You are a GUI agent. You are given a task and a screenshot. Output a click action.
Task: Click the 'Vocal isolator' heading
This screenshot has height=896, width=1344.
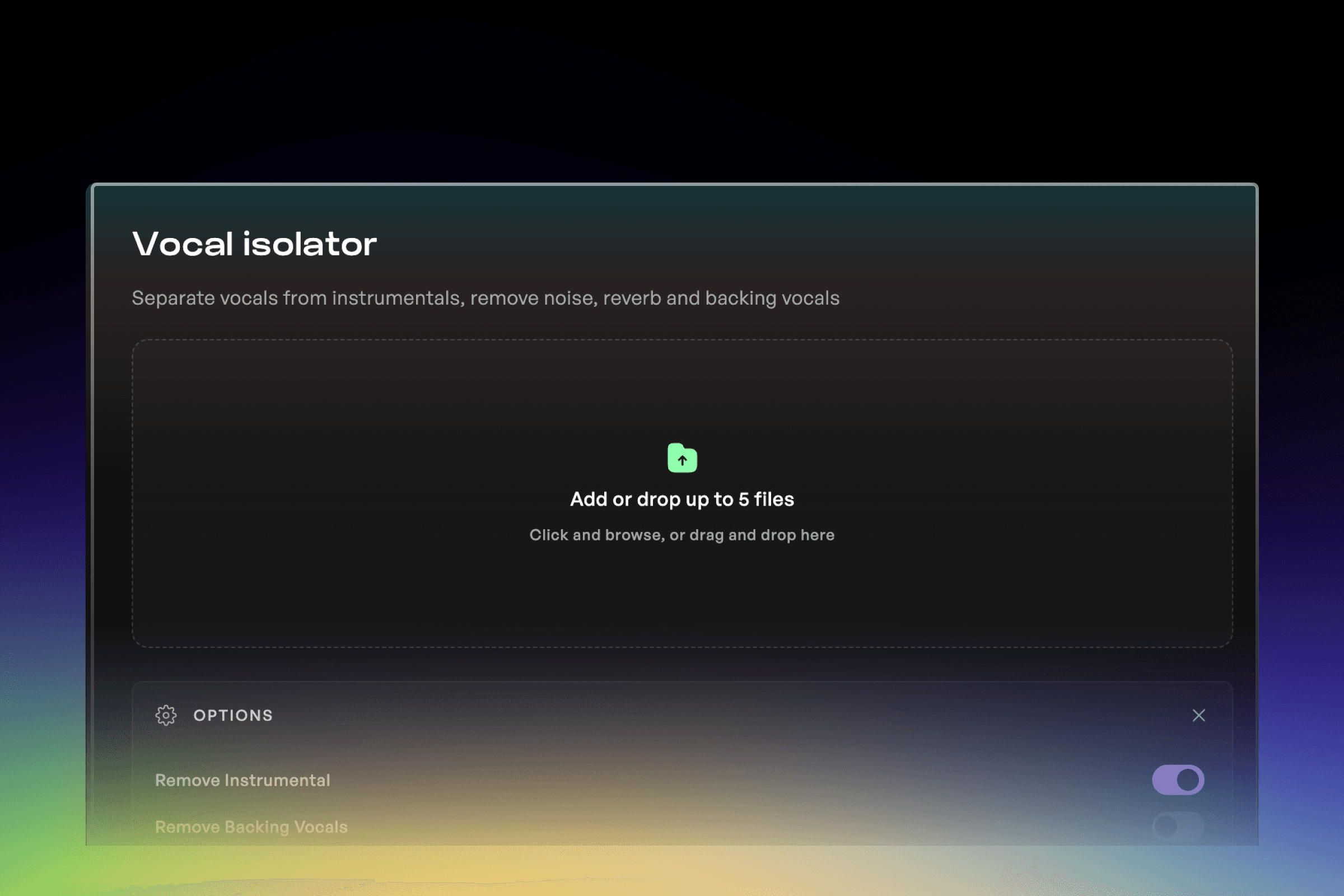point(254,244)
